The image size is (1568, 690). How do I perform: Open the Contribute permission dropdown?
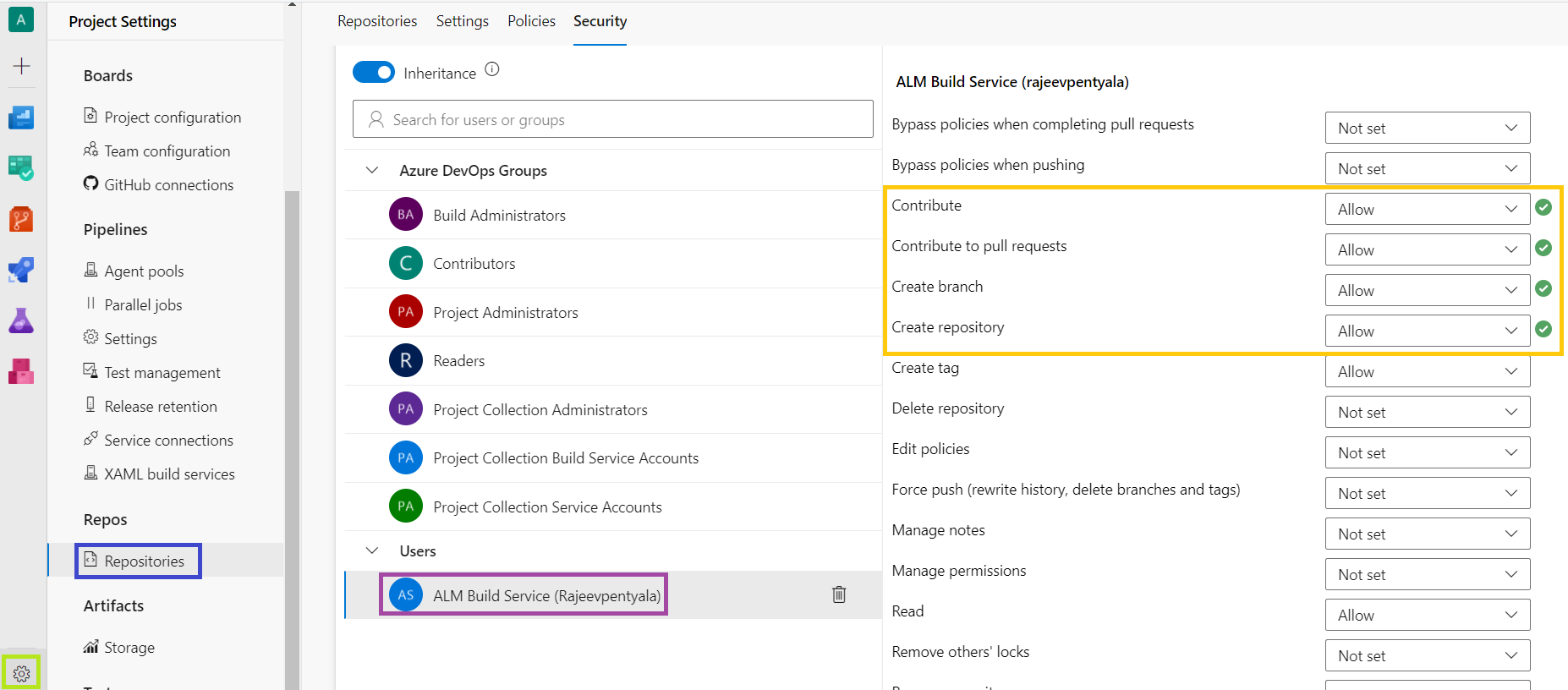click(1427, 209)
